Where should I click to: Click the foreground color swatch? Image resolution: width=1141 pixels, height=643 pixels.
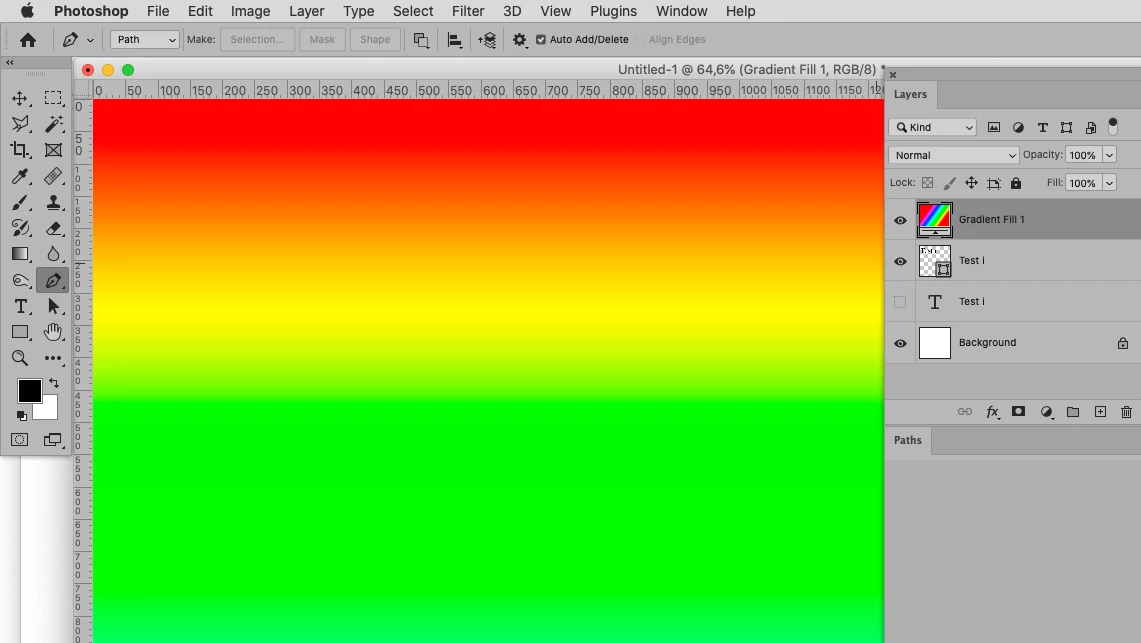click(x=30, y=391)
